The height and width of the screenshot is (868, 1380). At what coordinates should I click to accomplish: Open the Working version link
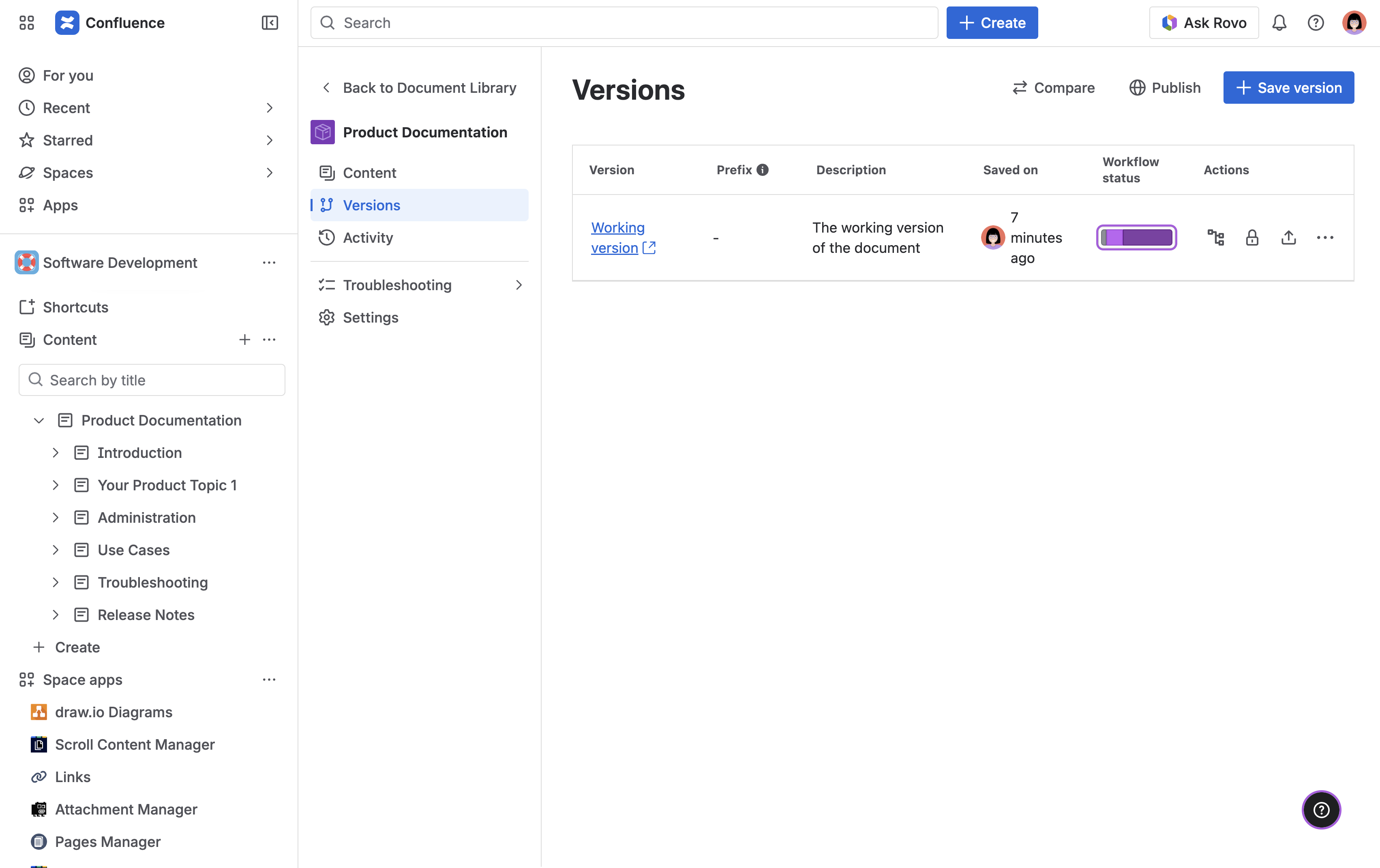coord(618,237)
